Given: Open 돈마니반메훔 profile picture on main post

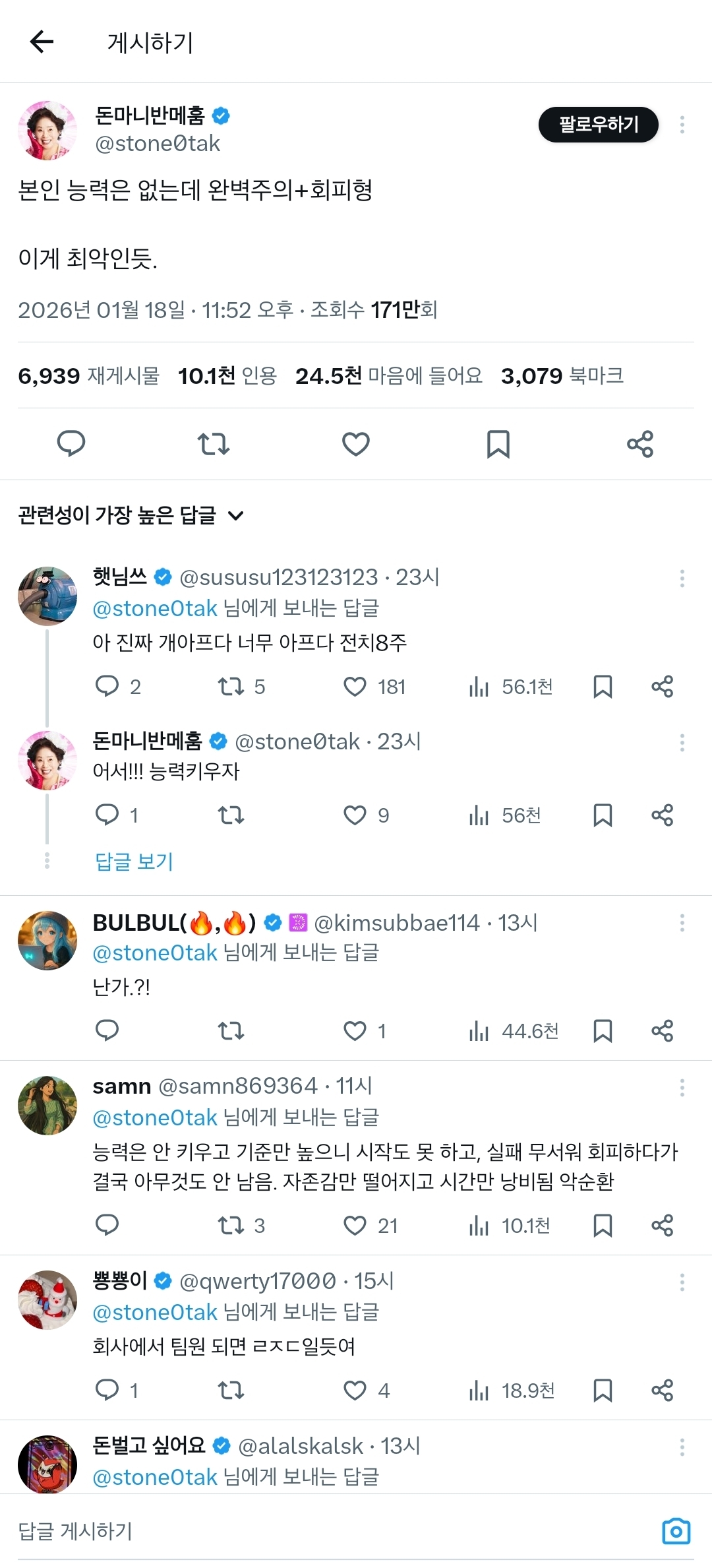Looking at the screenshot, I should (47, 130).
